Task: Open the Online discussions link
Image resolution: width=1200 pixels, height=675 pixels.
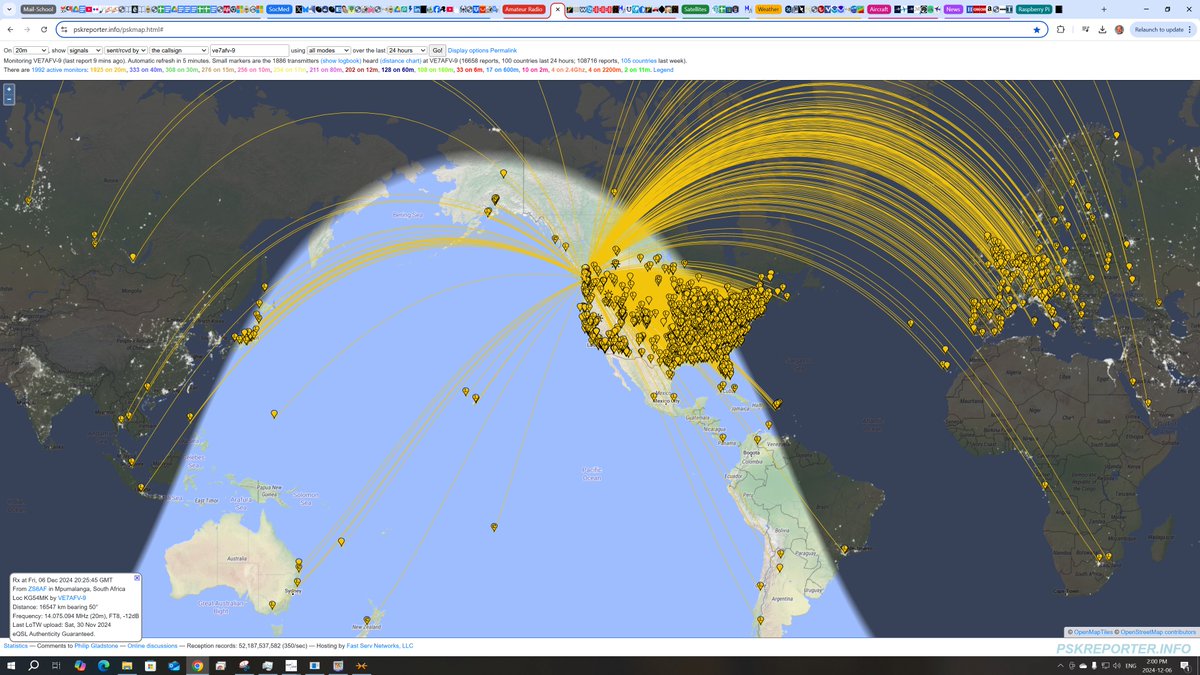Action: coord(154,646)
